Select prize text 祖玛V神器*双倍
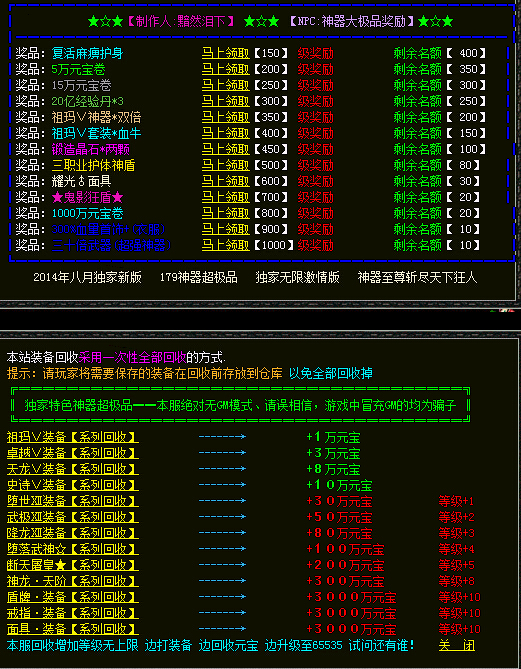The image size is (521, 669). point(96,118)
